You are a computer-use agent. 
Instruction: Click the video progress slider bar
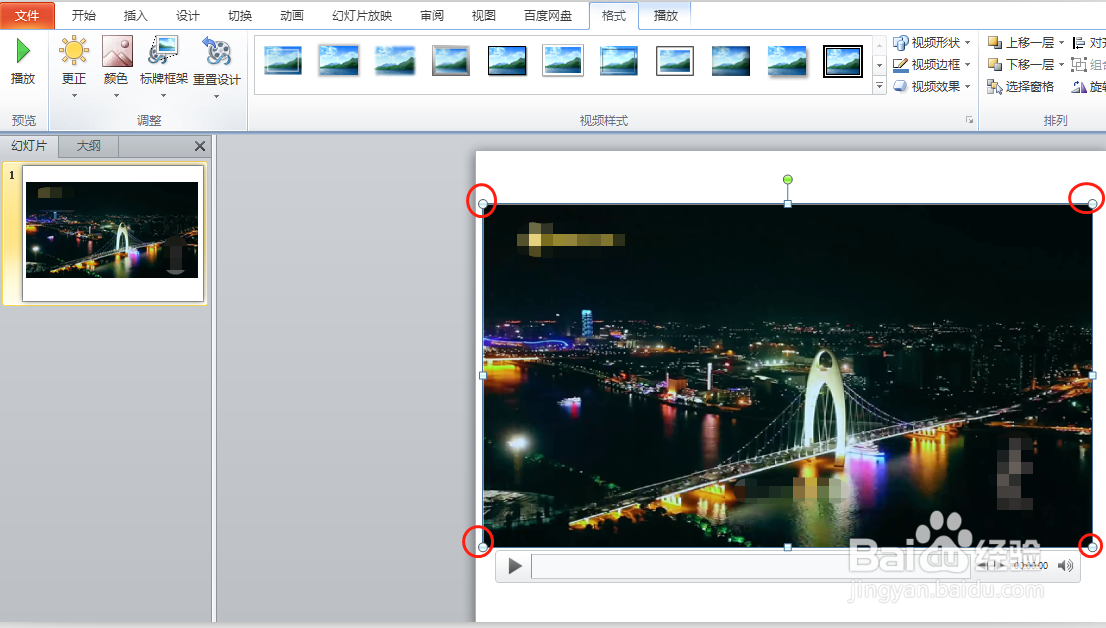point(750,565)
